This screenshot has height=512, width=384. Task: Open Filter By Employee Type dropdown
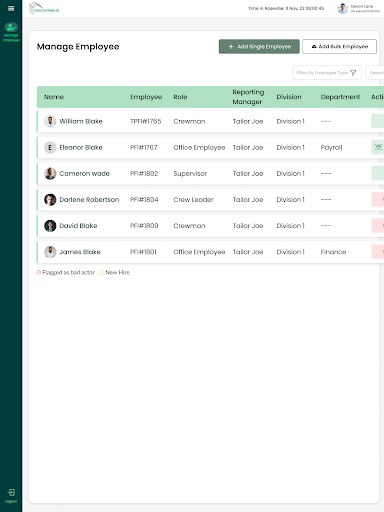(x=327, y=73)
